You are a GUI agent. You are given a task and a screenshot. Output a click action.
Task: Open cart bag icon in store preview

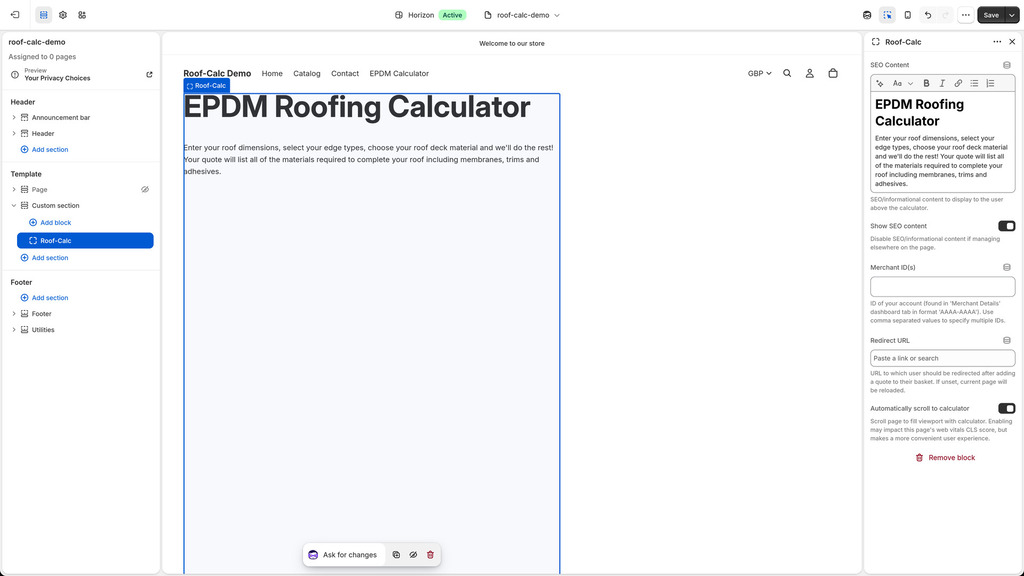pyautogui.click(x=833, y=73)
